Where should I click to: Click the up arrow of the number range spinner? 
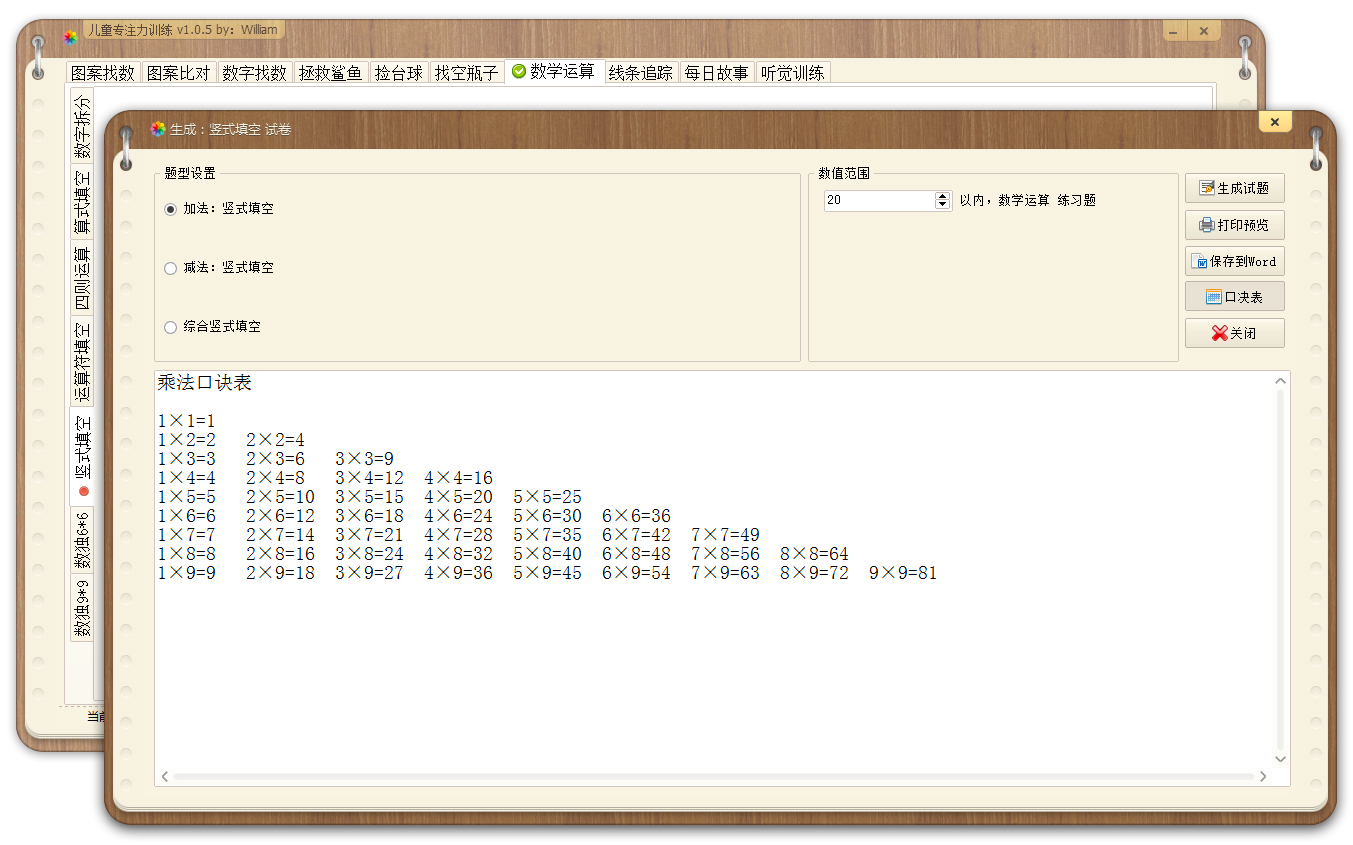[941, 195]
